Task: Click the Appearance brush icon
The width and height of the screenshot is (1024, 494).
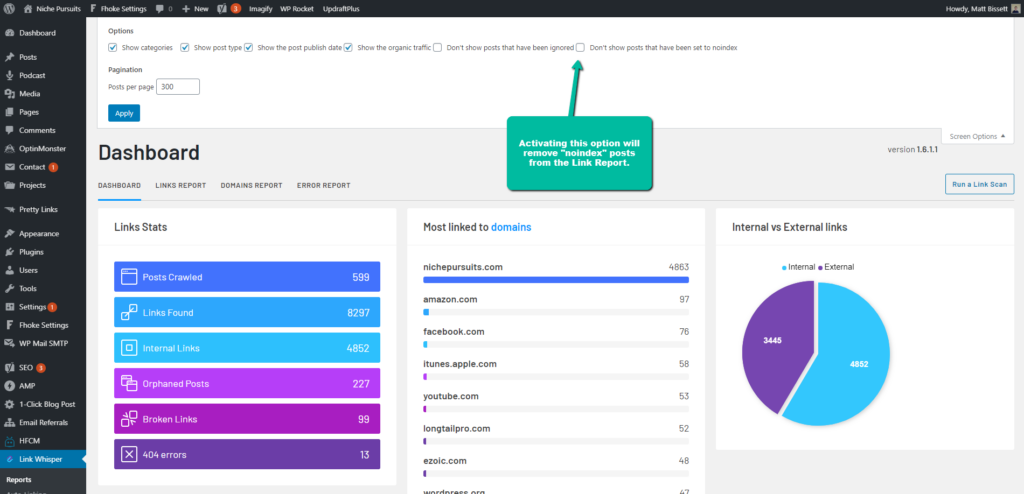Action: coord(9,233)
